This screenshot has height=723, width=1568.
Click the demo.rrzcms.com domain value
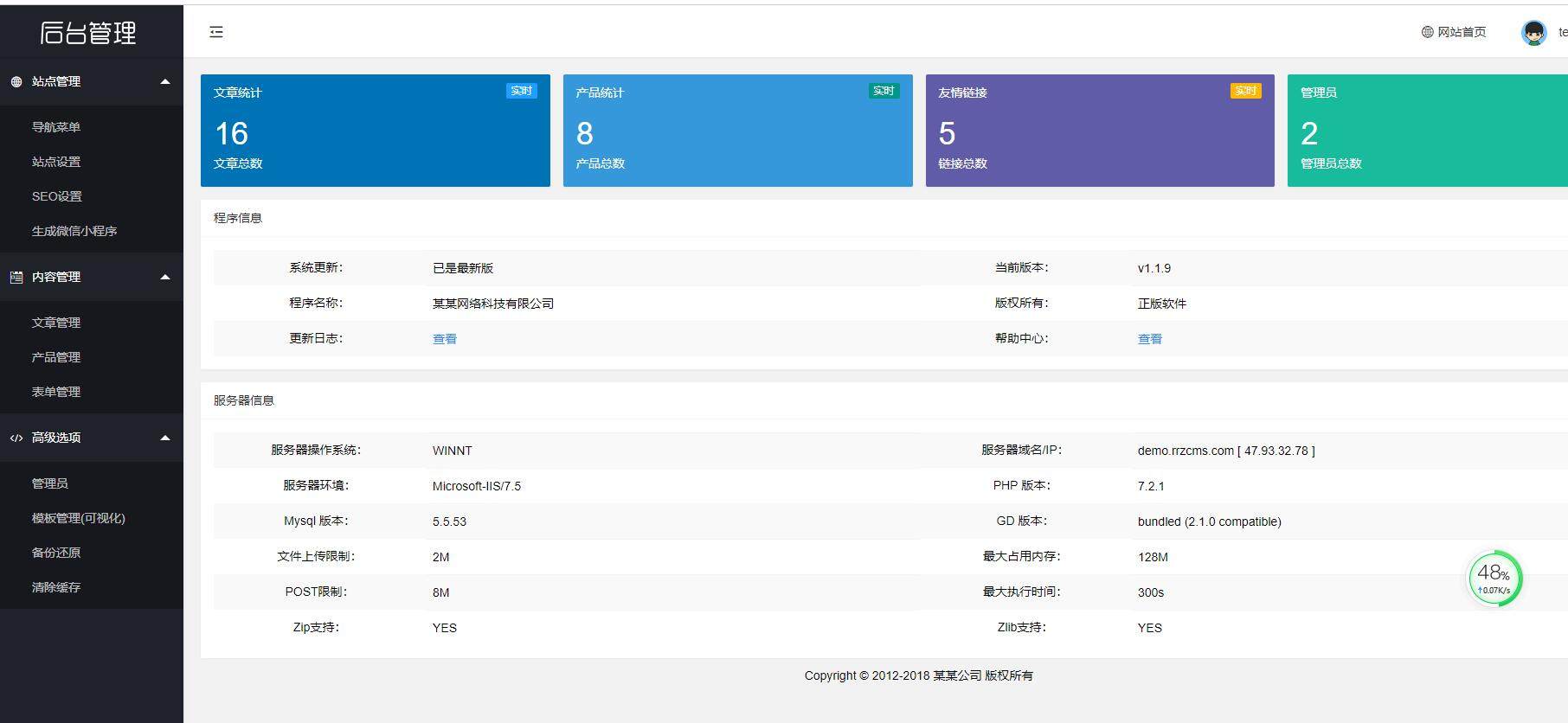(x=1226, y=451)
